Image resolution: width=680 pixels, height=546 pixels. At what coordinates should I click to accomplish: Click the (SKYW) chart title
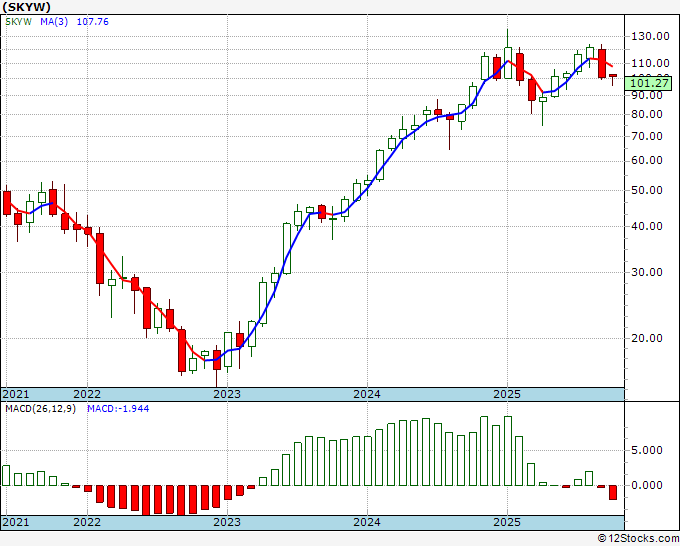coord(26,7)
